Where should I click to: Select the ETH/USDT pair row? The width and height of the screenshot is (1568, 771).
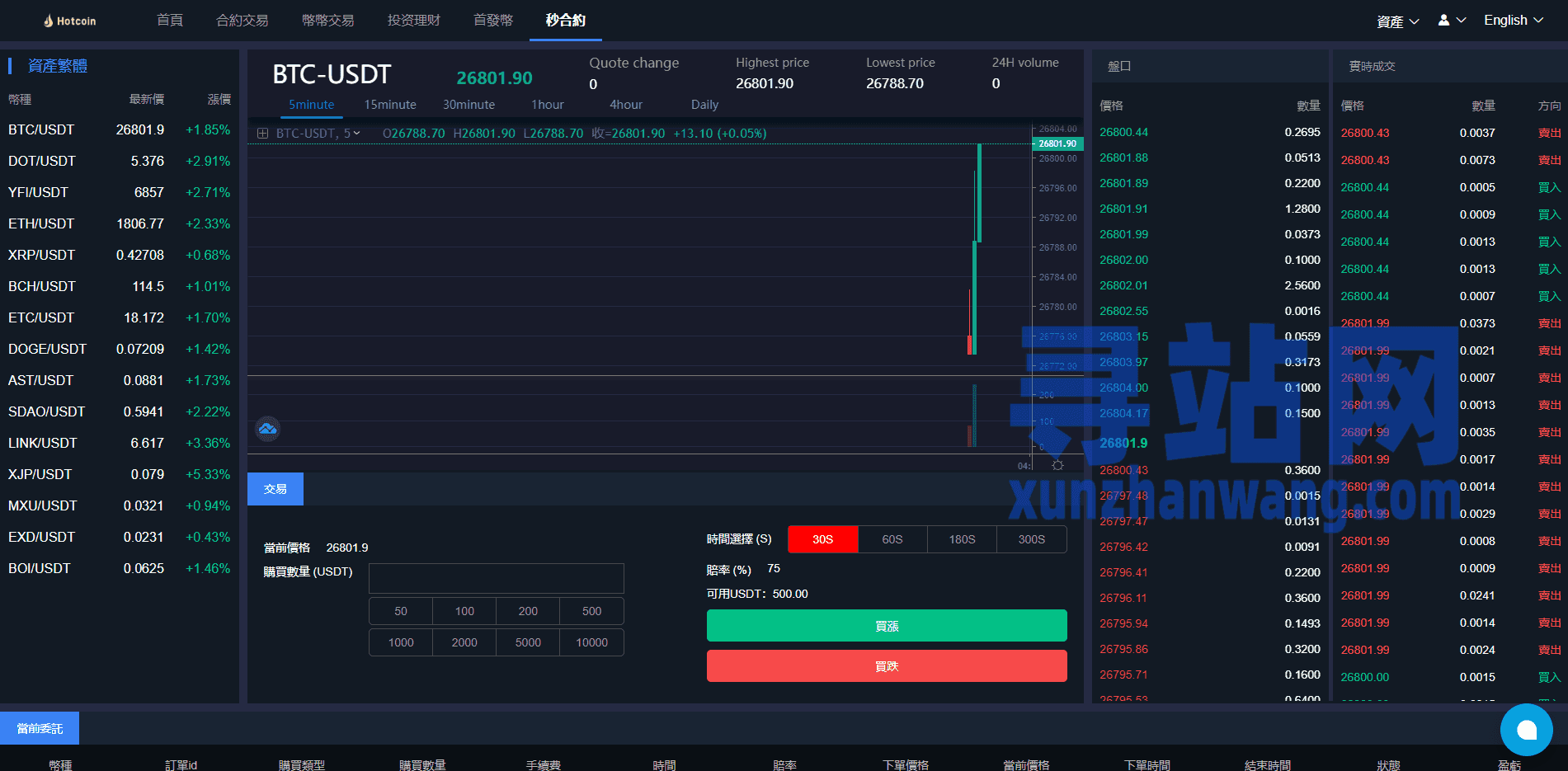click(120, 223)
